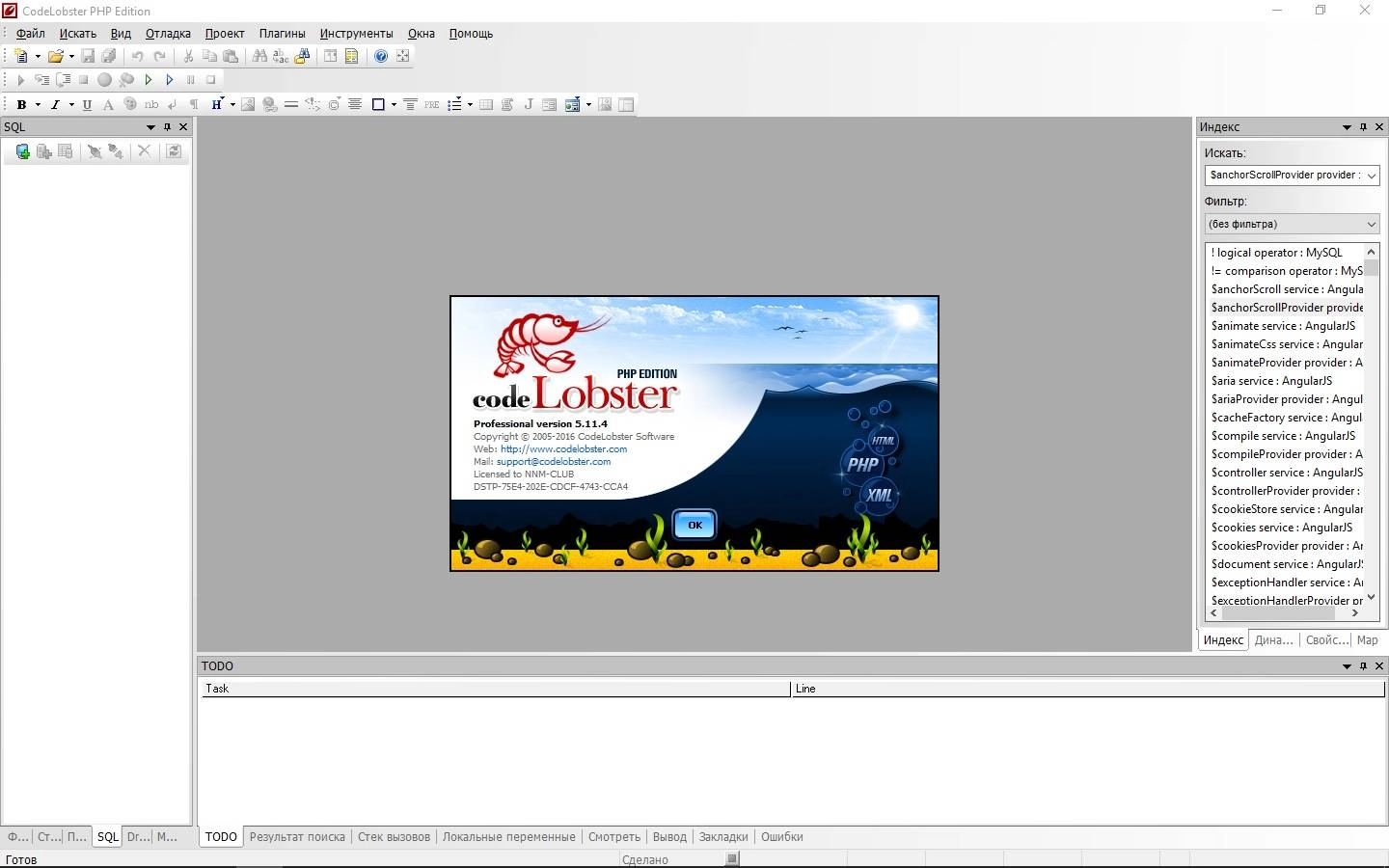1389x868 pixels.
Task: Close the Индекс panel
Action: tap(1379, 126)
